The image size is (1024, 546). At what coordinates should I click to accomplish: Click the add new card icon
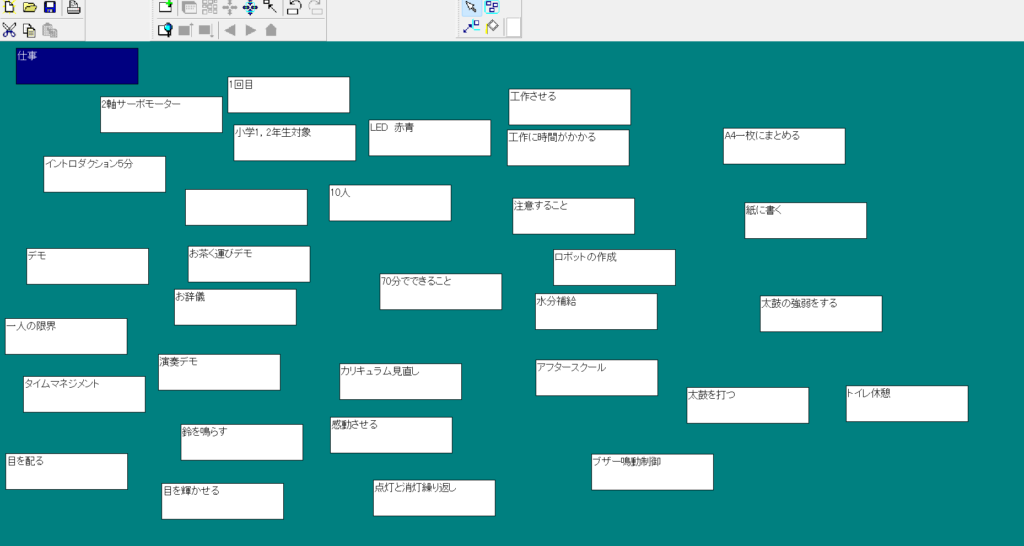[166, 7]
